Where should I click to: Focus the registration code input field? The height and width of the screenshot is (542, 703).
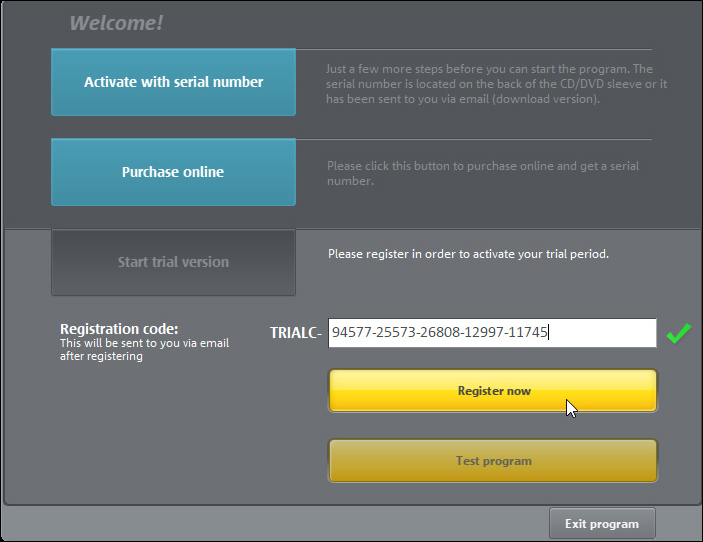[x=492, y=333]
